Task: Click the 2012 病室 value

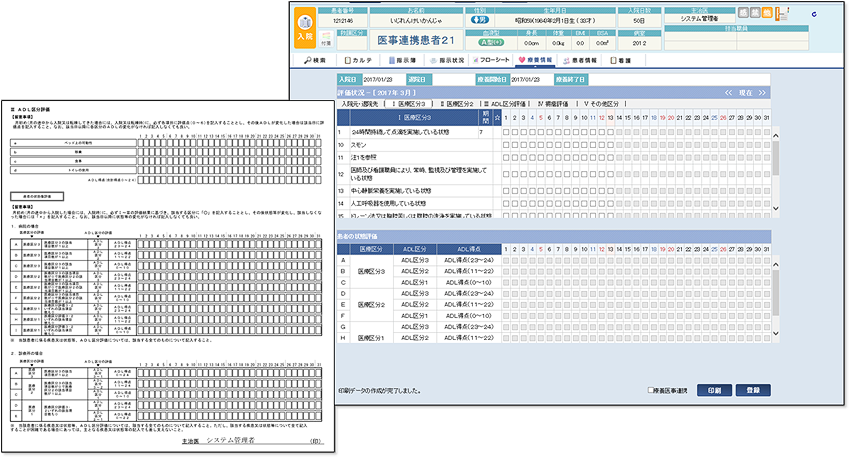Action: point(639,43)
